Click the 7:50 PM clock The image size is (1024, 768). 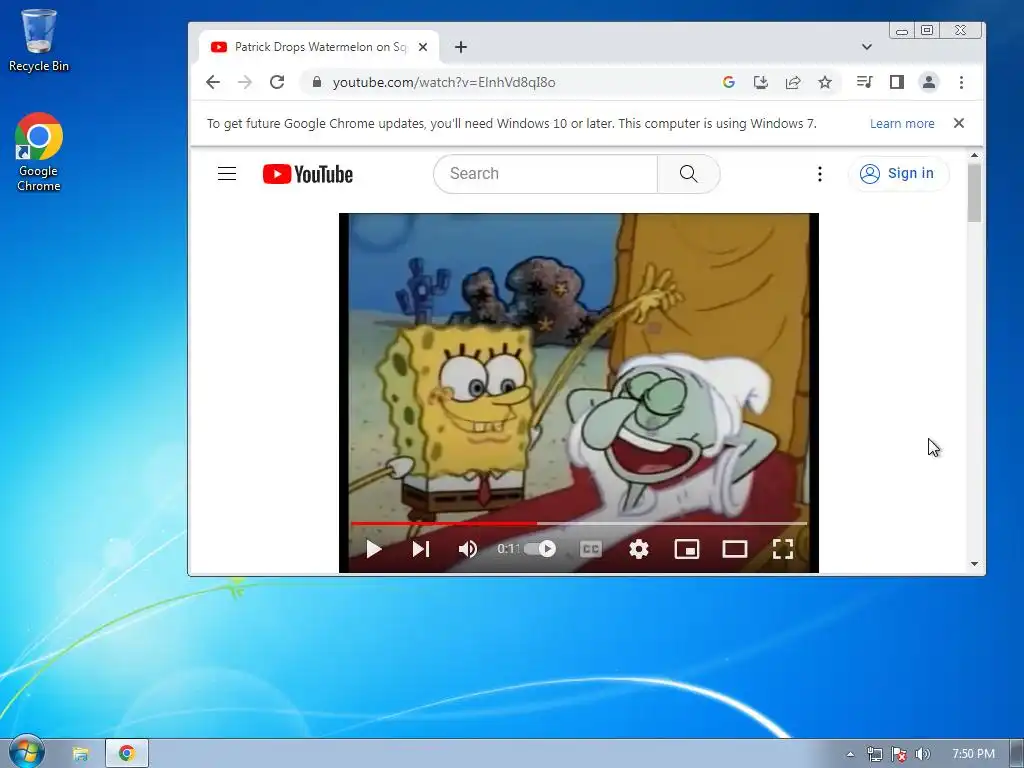(x=973, y=754)
